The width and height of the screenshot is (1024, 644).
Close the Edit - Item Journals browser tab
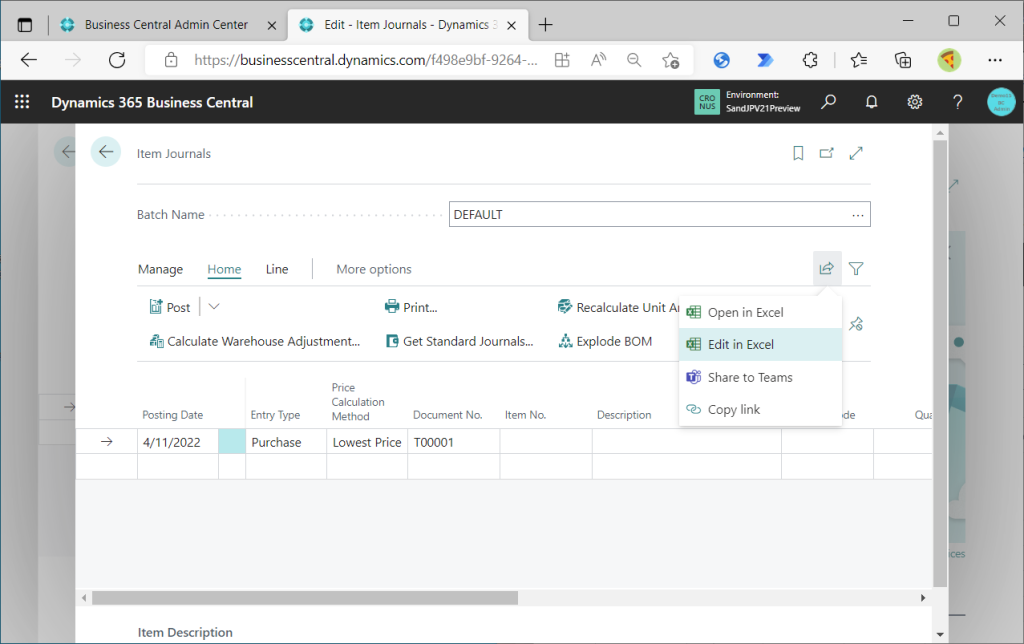pos(511,25)
